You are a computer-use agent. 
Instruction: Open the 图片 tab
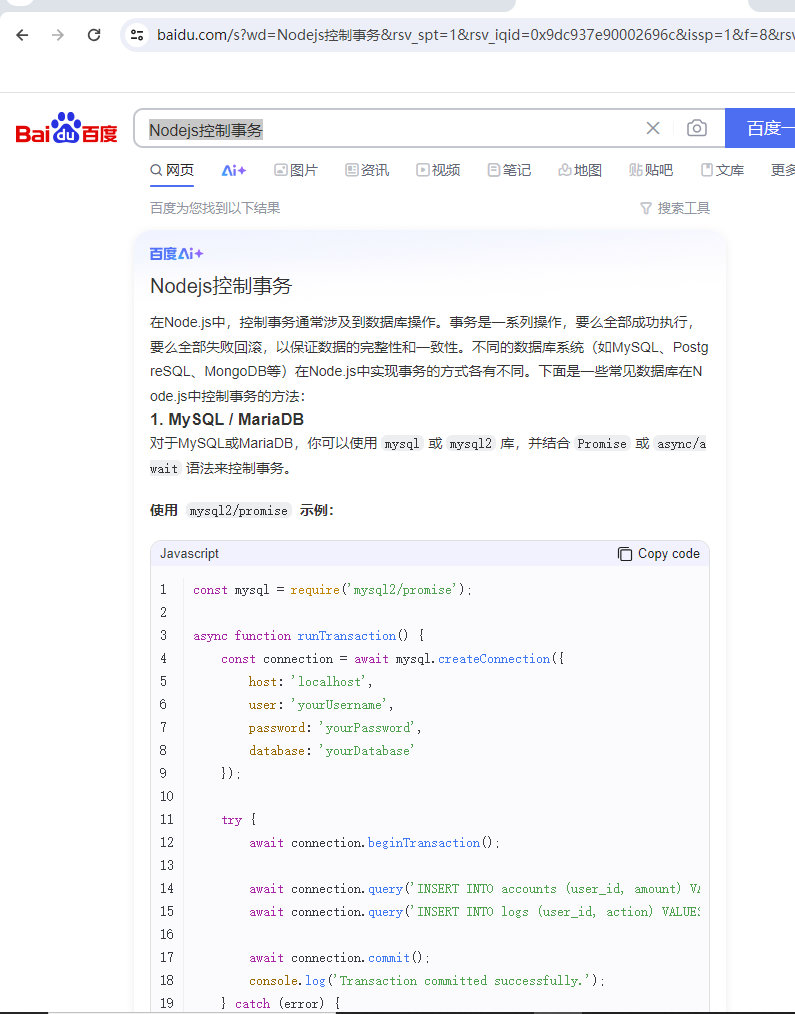296,170
